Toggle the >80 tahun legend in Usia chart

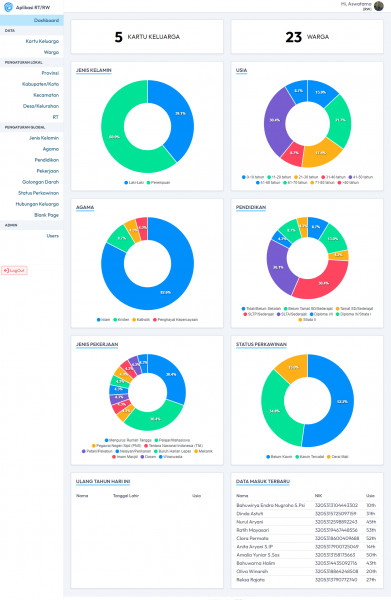coord(348,183)
